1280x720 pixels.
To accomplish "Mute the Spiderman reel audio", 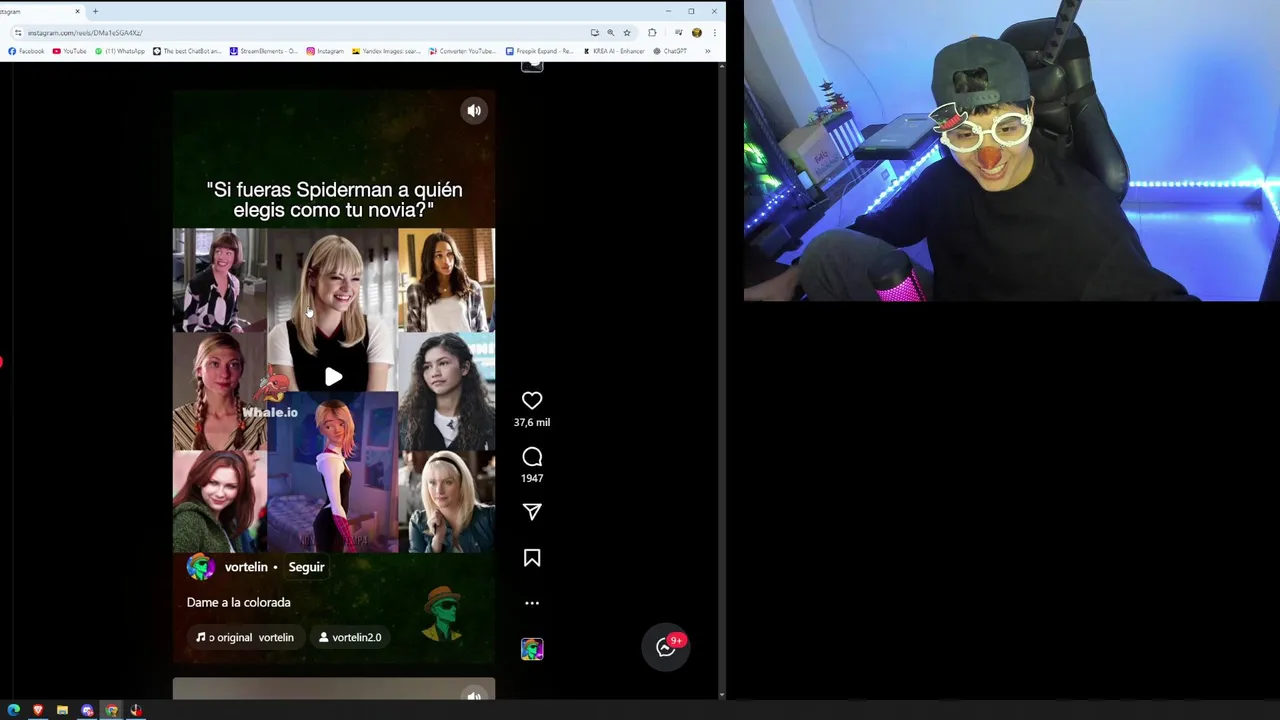I will 474,111.
